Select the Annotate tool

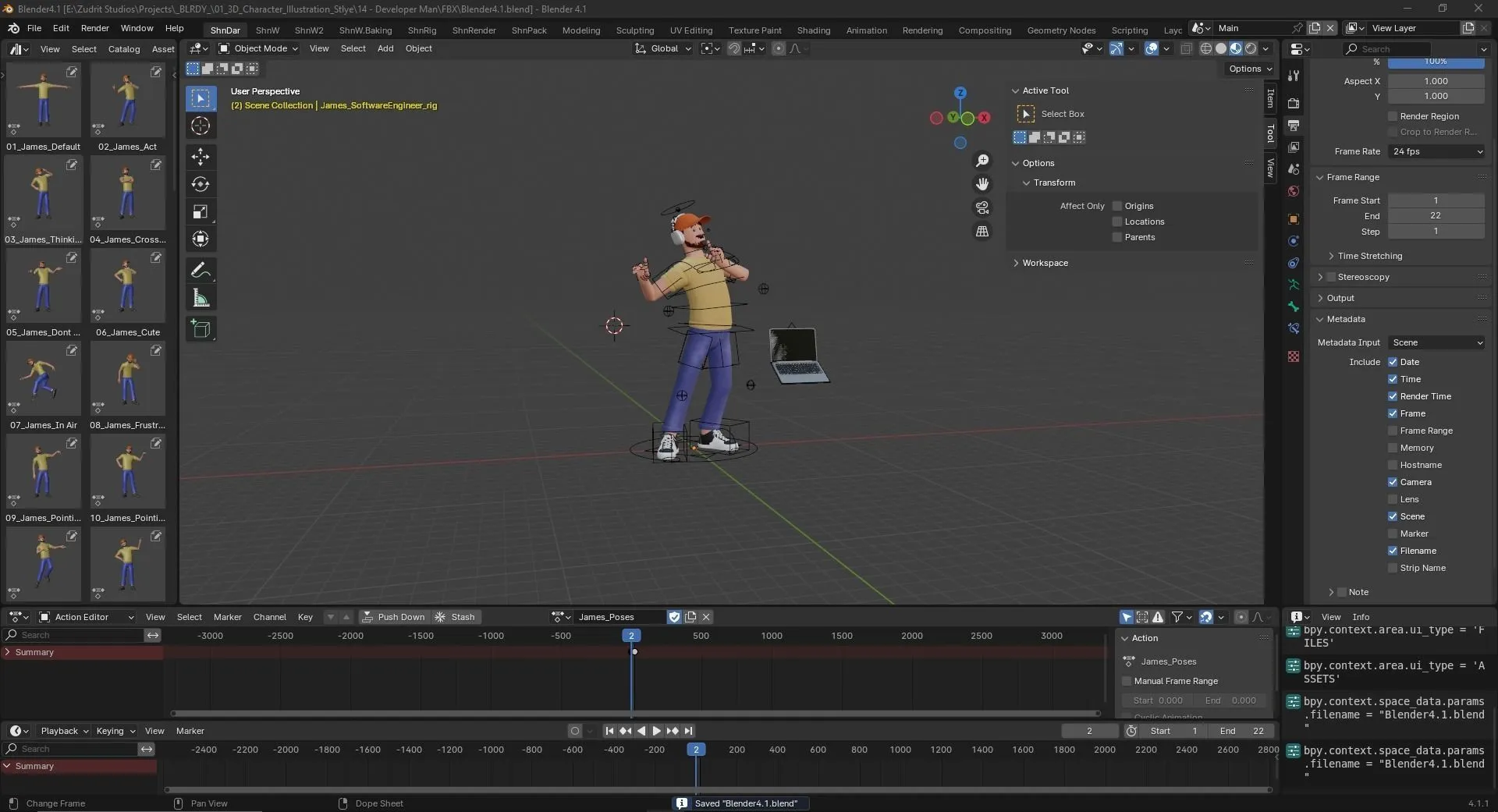click(201, 269)
